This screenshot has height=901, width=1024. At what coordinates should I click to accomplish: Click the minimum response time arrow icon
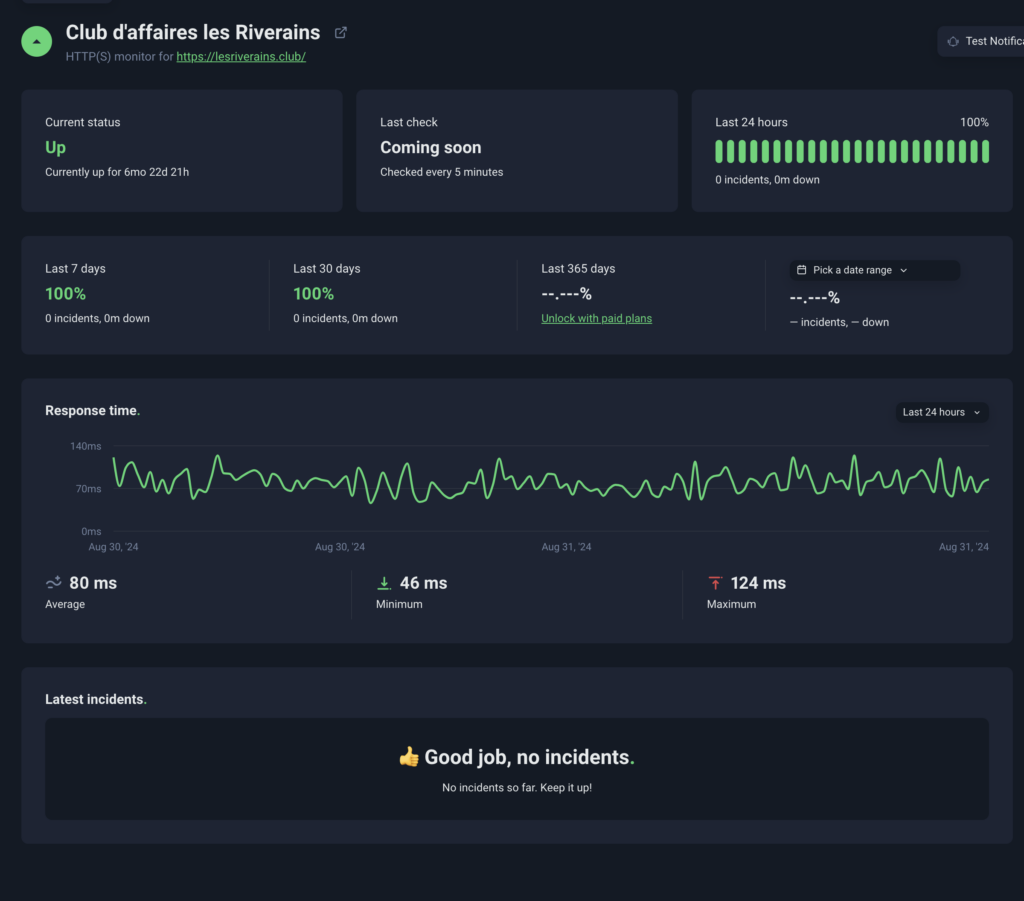click(x=384, y=583)
